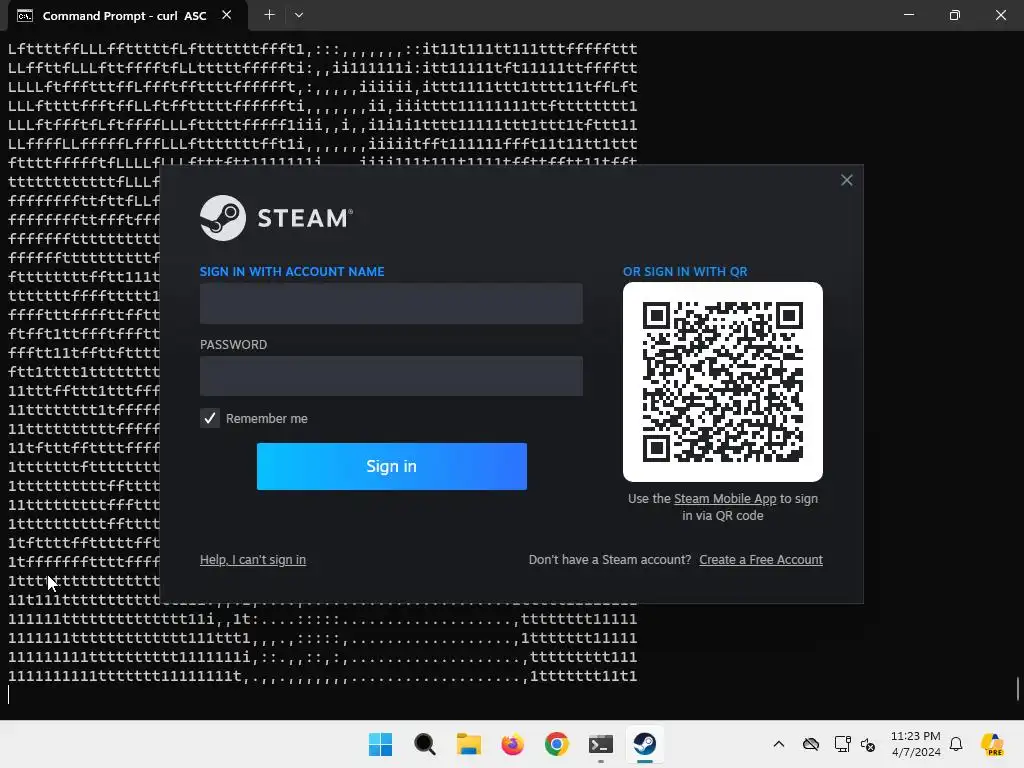Click the Steam logo in the sign-in dialog

coord(276,218)
